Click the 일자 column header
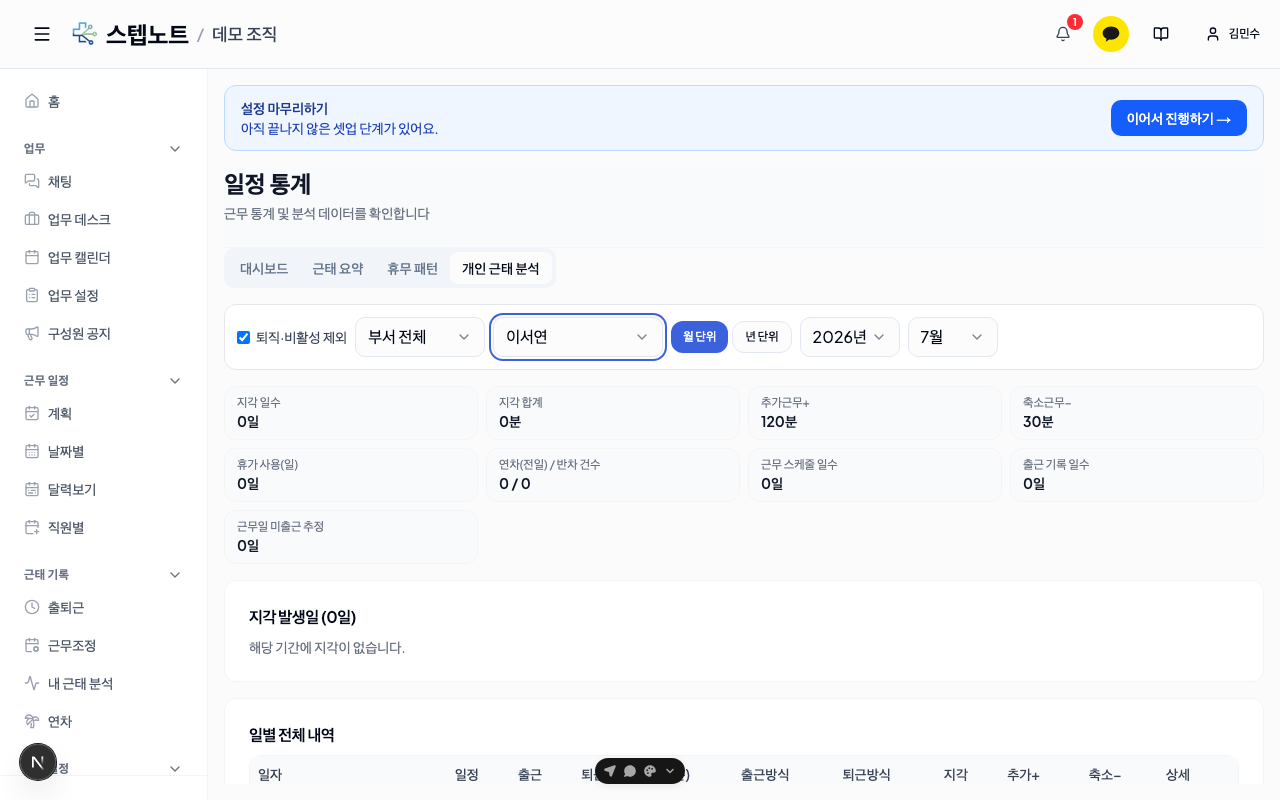This screenshot has width=1280, height=800. point(270,774)
